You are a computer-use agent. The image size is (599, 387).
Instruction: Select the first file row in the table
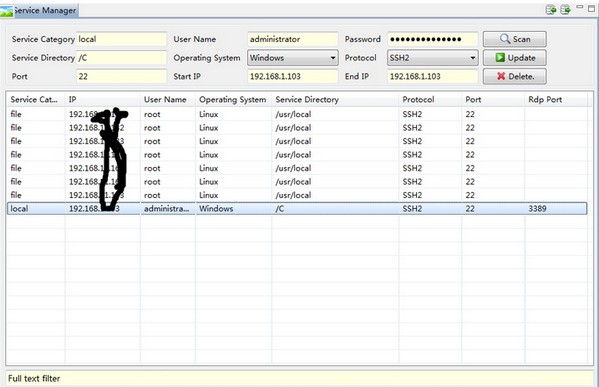click(x=297, y=114)
